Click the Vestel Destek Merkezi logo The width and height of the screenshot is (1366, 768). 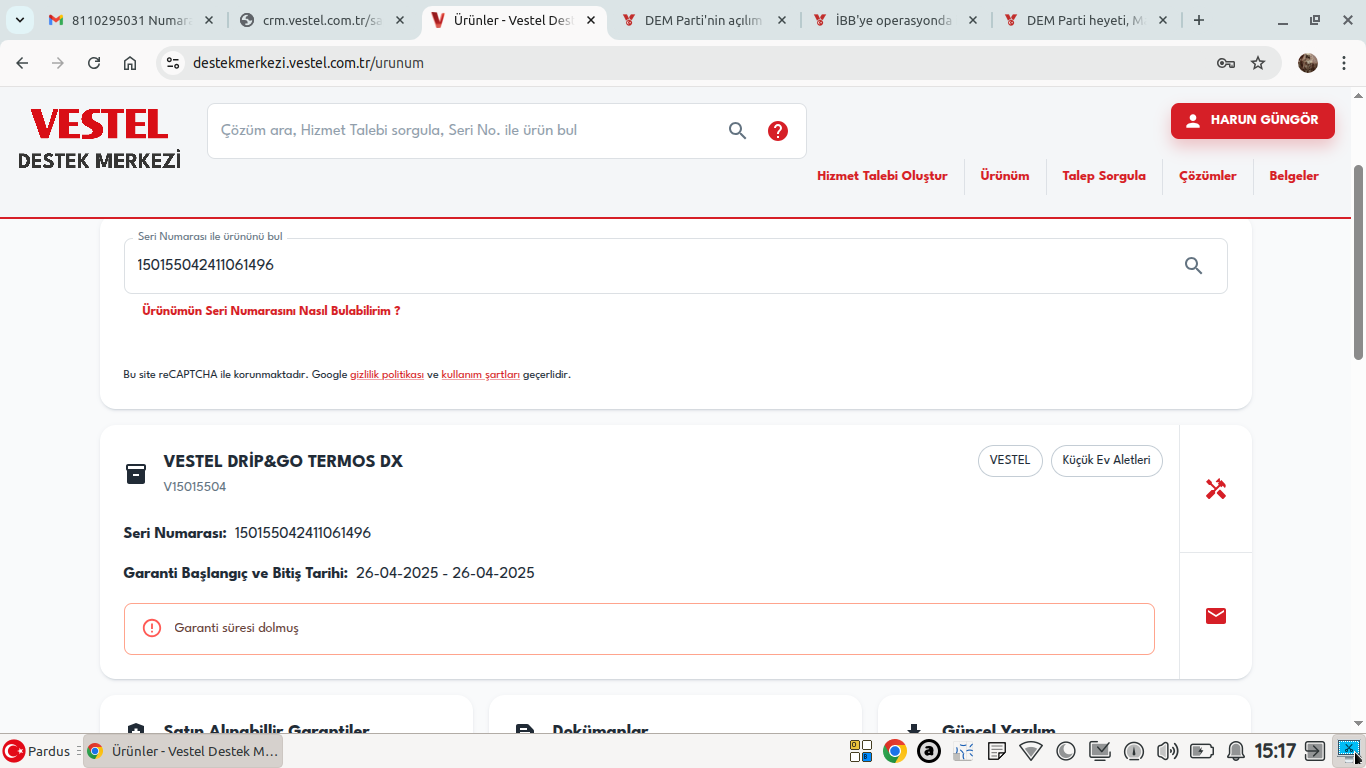[x=100, y=139]
